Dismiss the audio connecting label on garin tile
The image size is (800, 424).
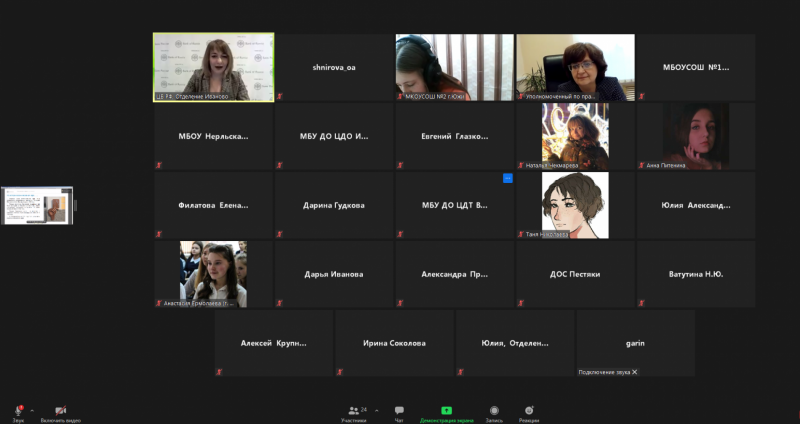point(634,372)
